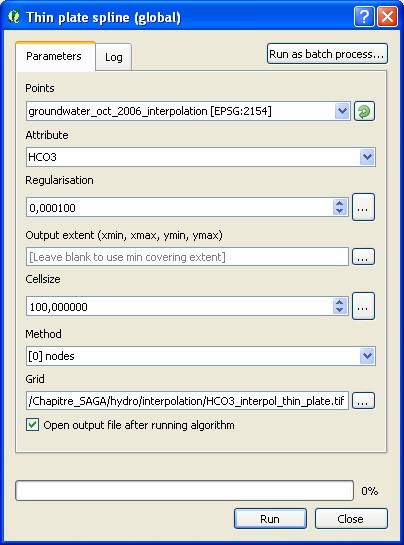Open the Cellsize ellipsis options button
Viewport: 404px width, 545px height.
tap(363, 306)
